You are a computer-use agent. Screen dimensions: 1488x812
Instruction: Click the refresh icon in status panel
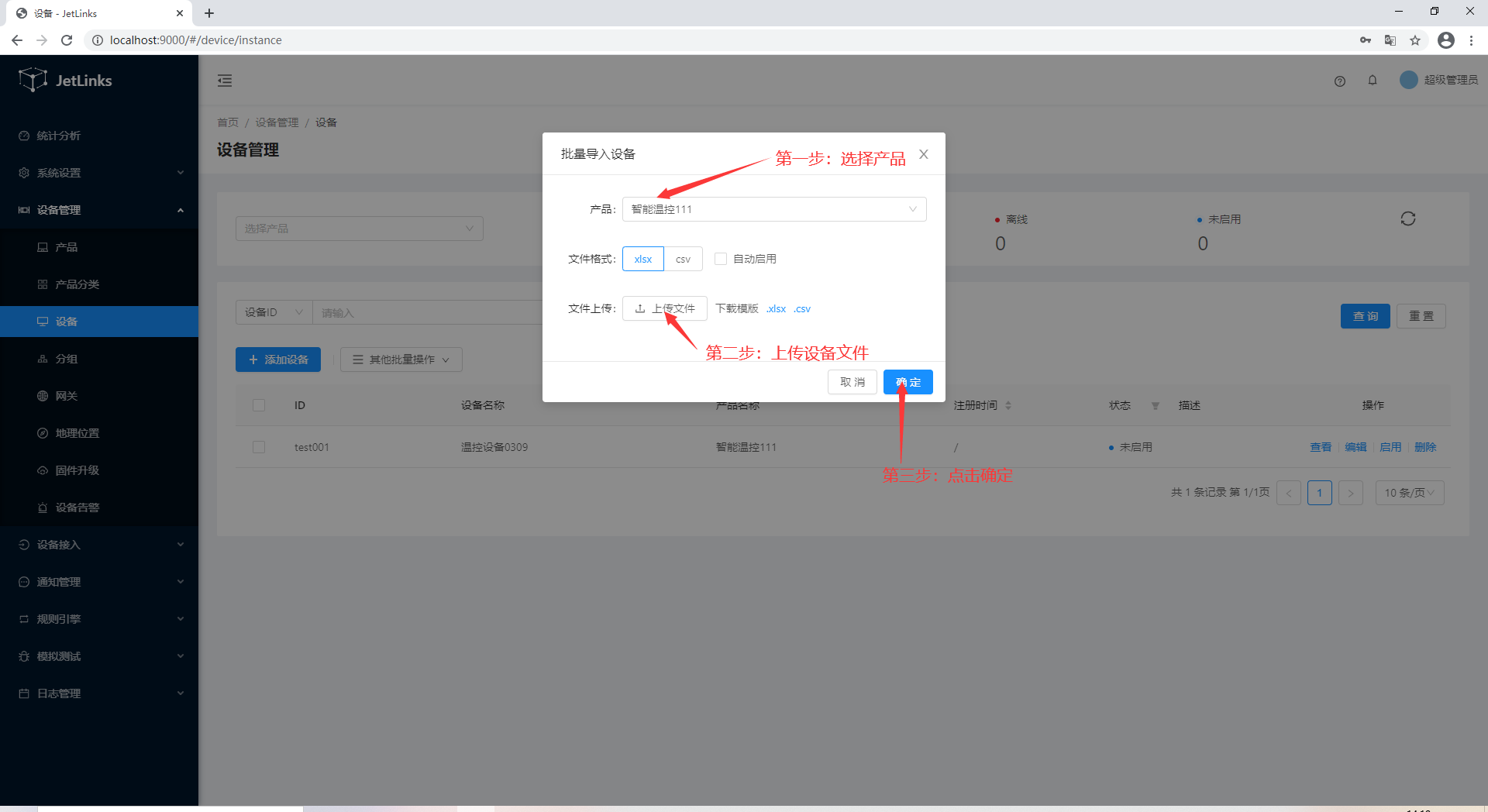tap(1407, 219)
